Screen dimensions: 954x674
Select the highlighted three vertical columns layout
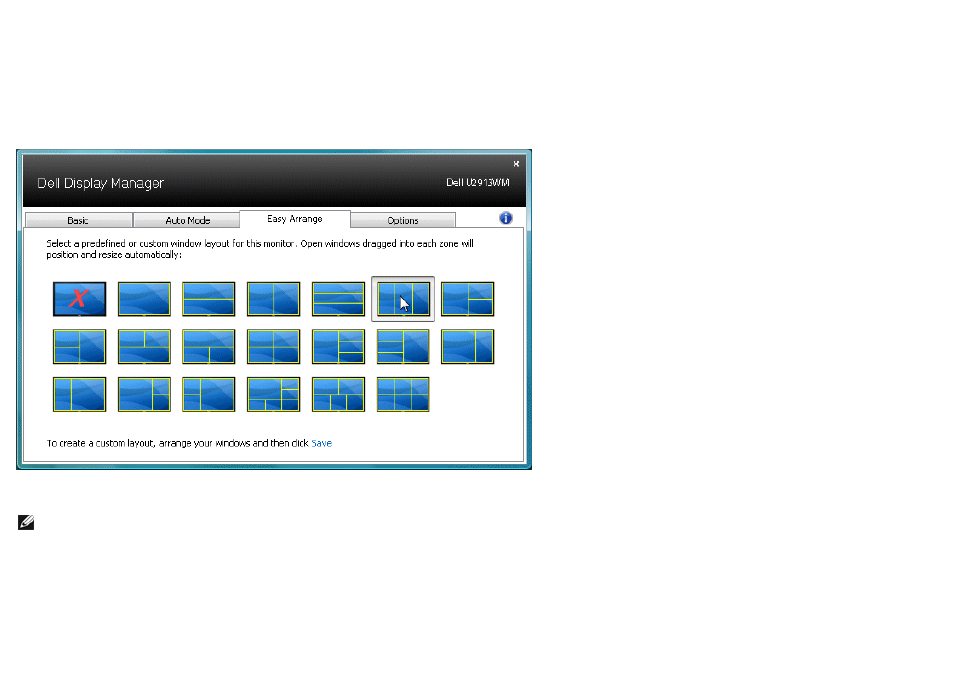click(x=403, y=299)
